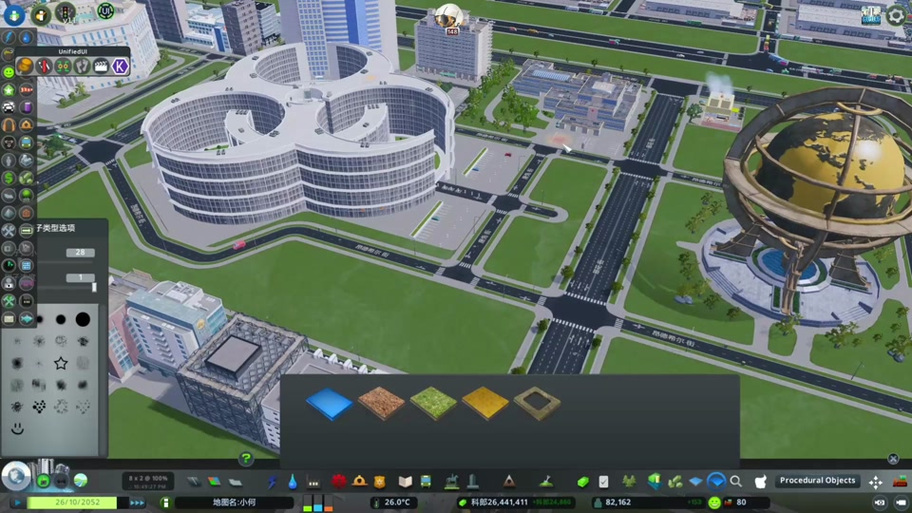Click the blue info panel button top-left
This screenshot has width=912, height=513.
click(x=14, y=15)
